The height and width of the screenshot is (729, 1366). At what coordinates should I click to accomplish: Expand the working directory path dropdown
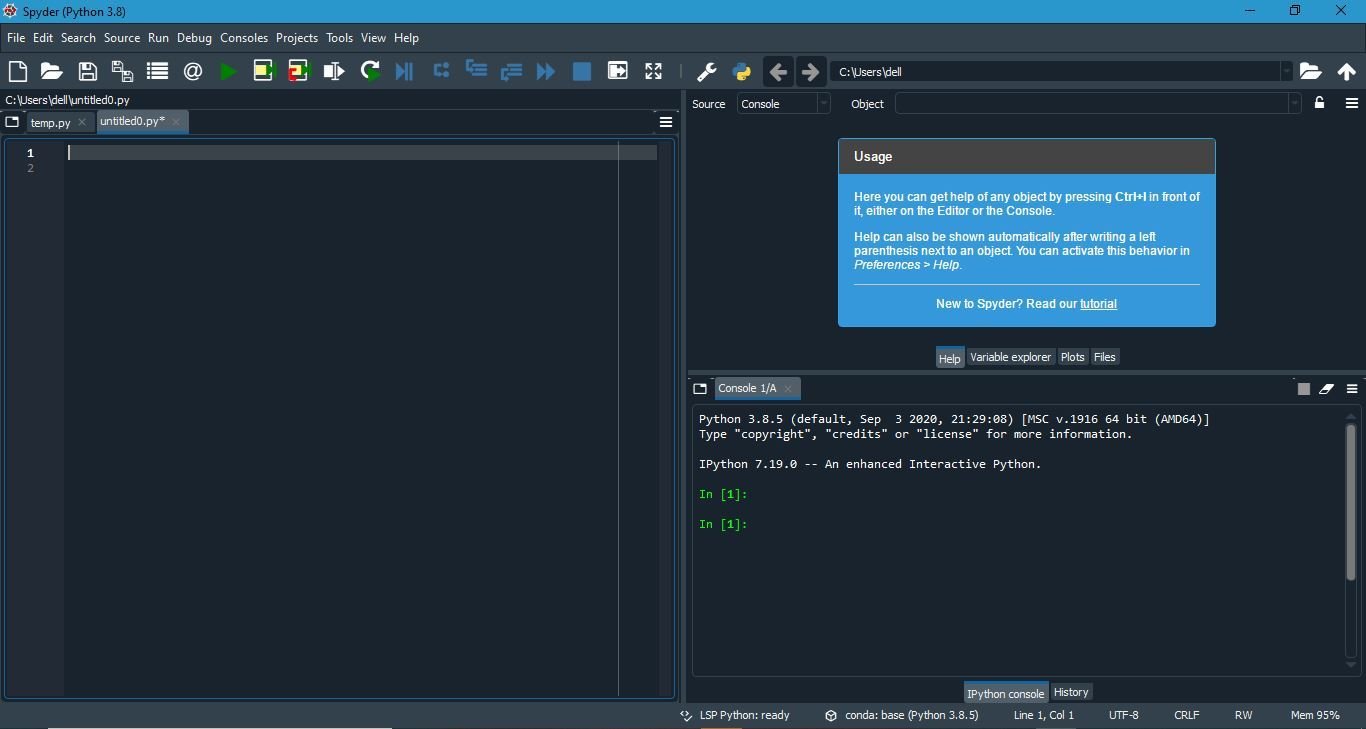[x=1287, y=72]
